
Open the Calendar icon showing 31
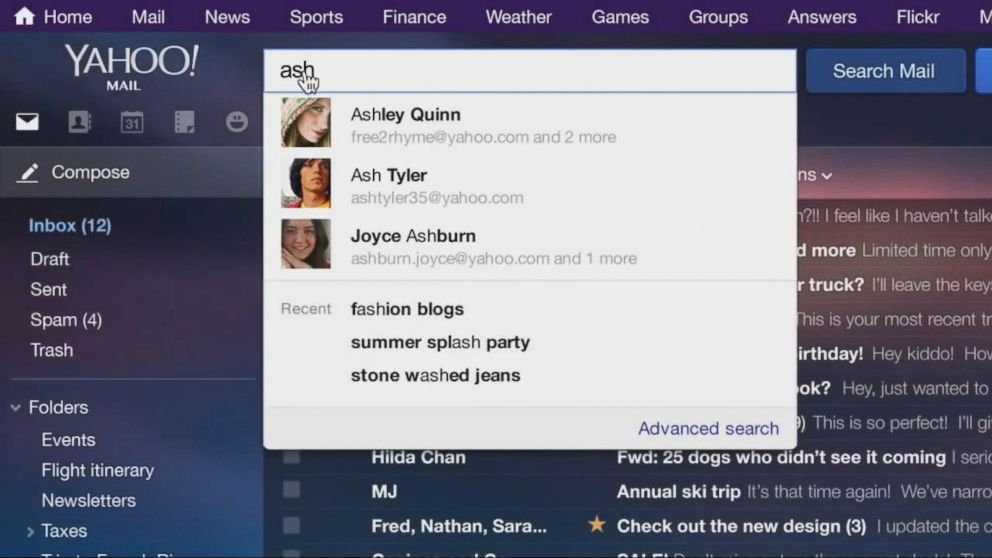(x=132, y=121)
